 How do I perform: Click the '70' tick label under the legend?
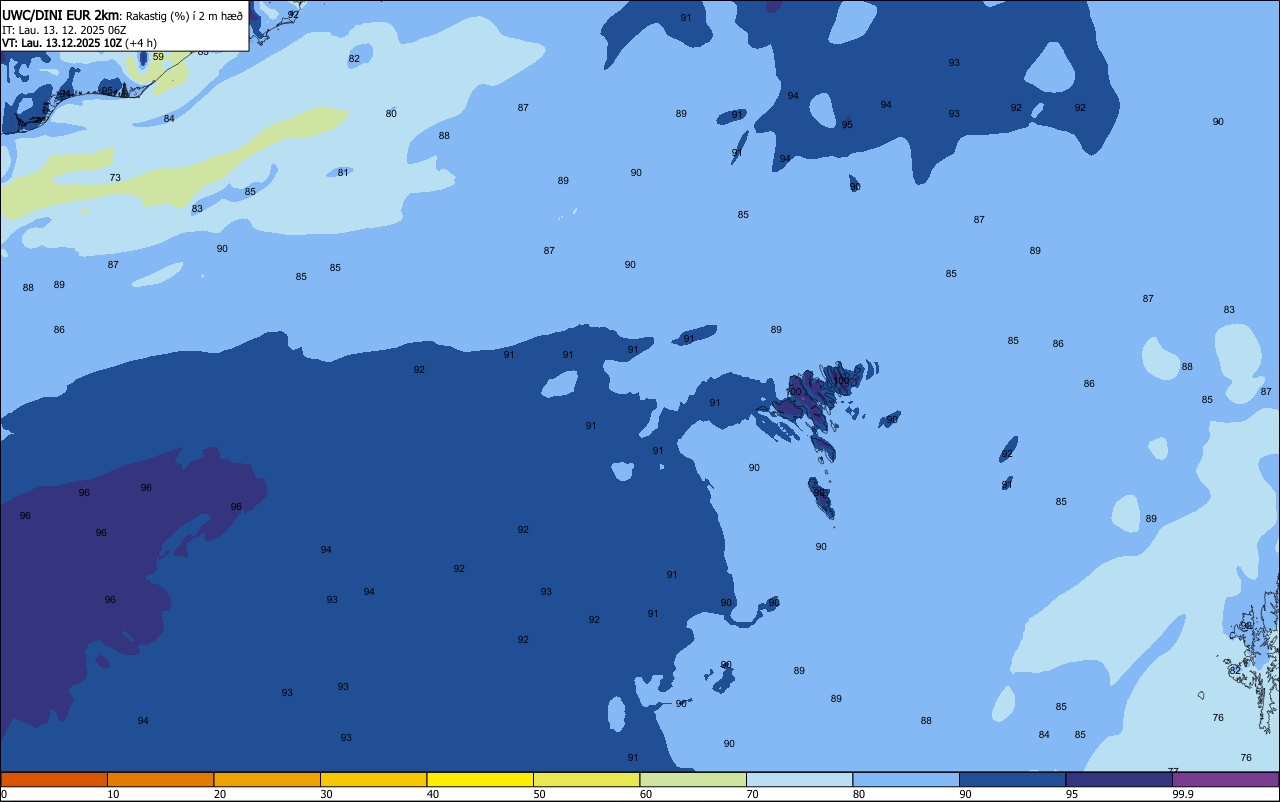(752, 794)
